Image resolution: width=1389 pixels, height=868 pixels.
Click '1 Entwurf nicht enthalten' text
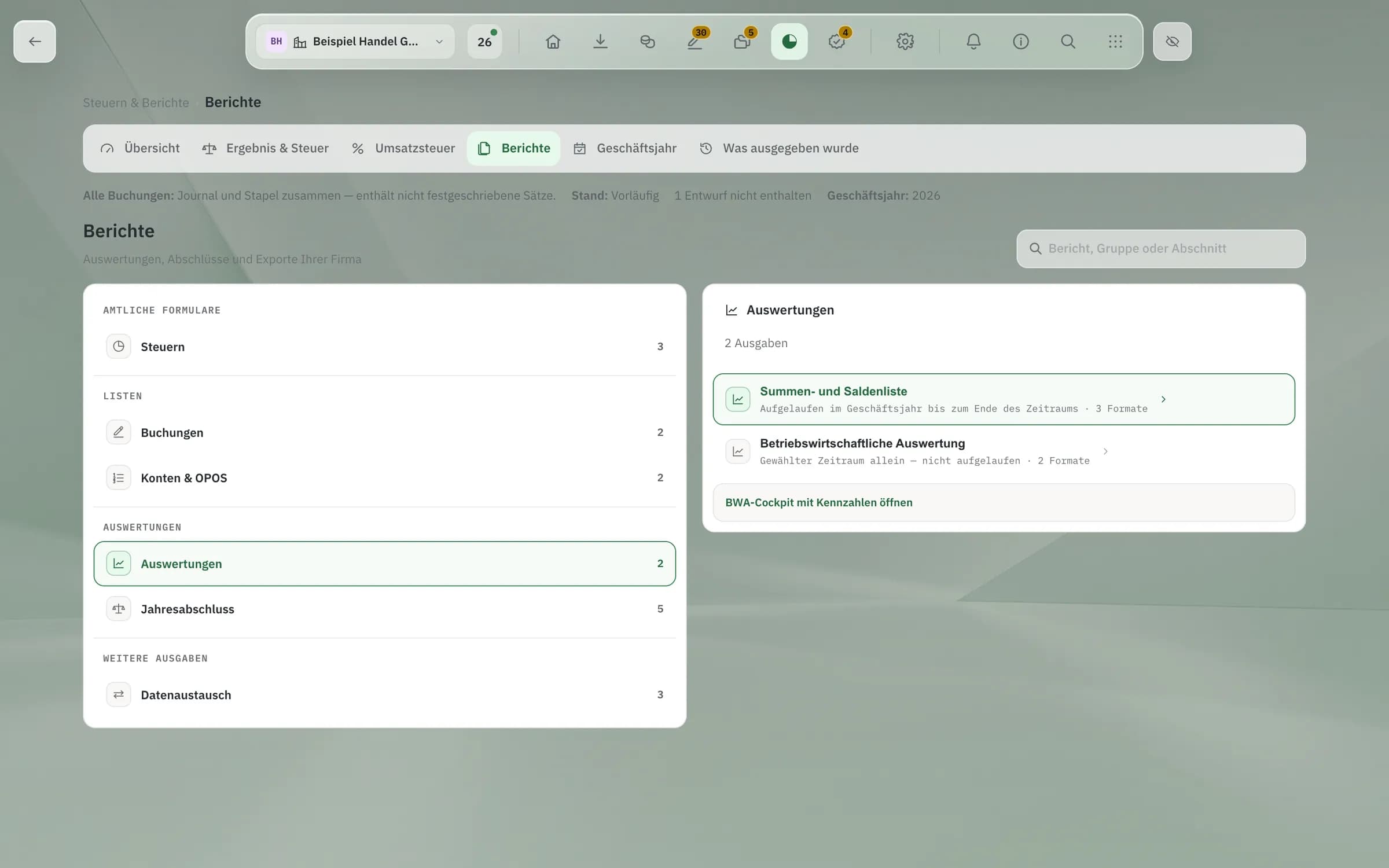[x=743, y=196]
